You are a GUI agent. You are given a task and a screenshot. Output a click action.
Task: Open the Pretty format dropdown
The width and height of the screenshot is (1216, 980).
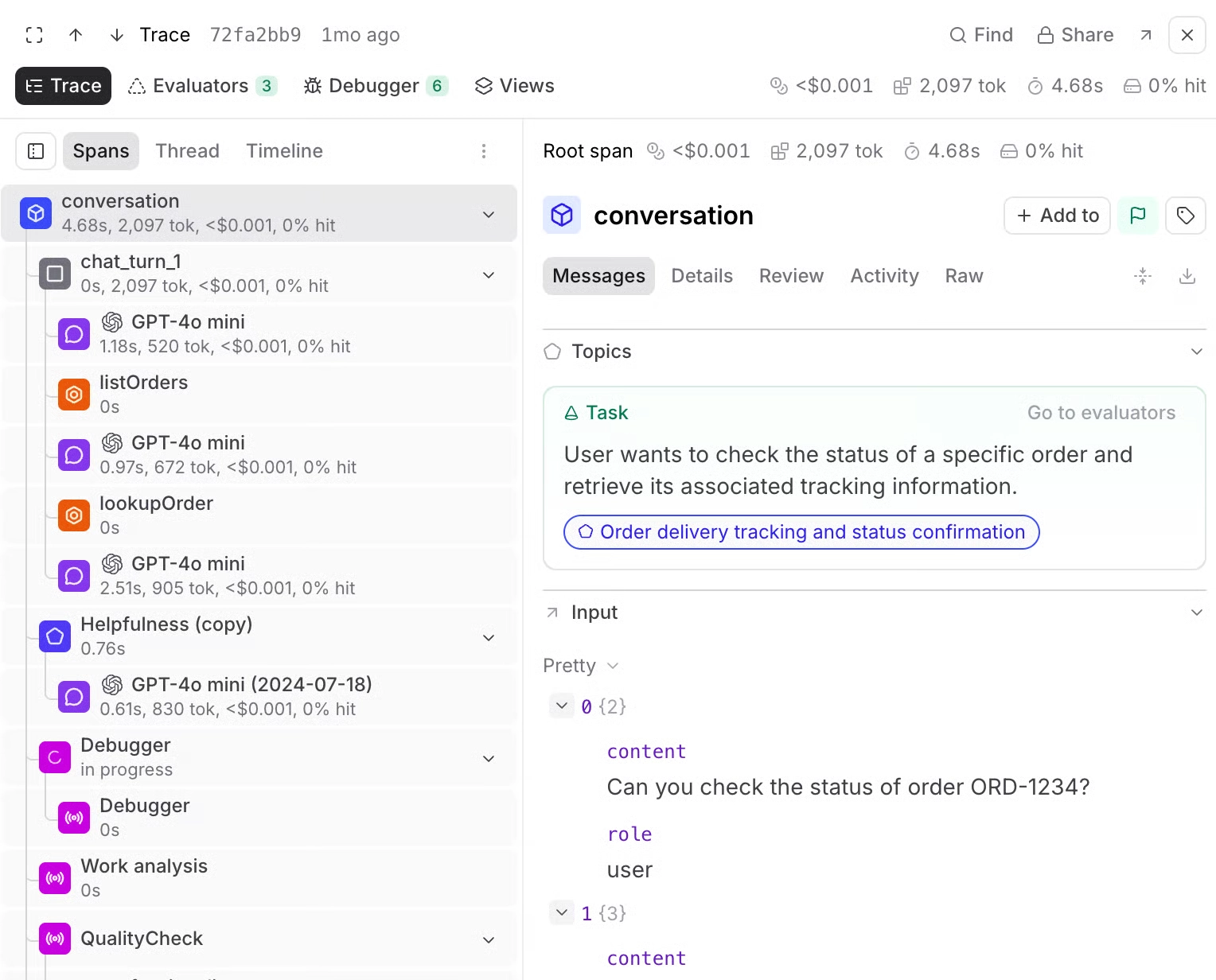point(581,666)
